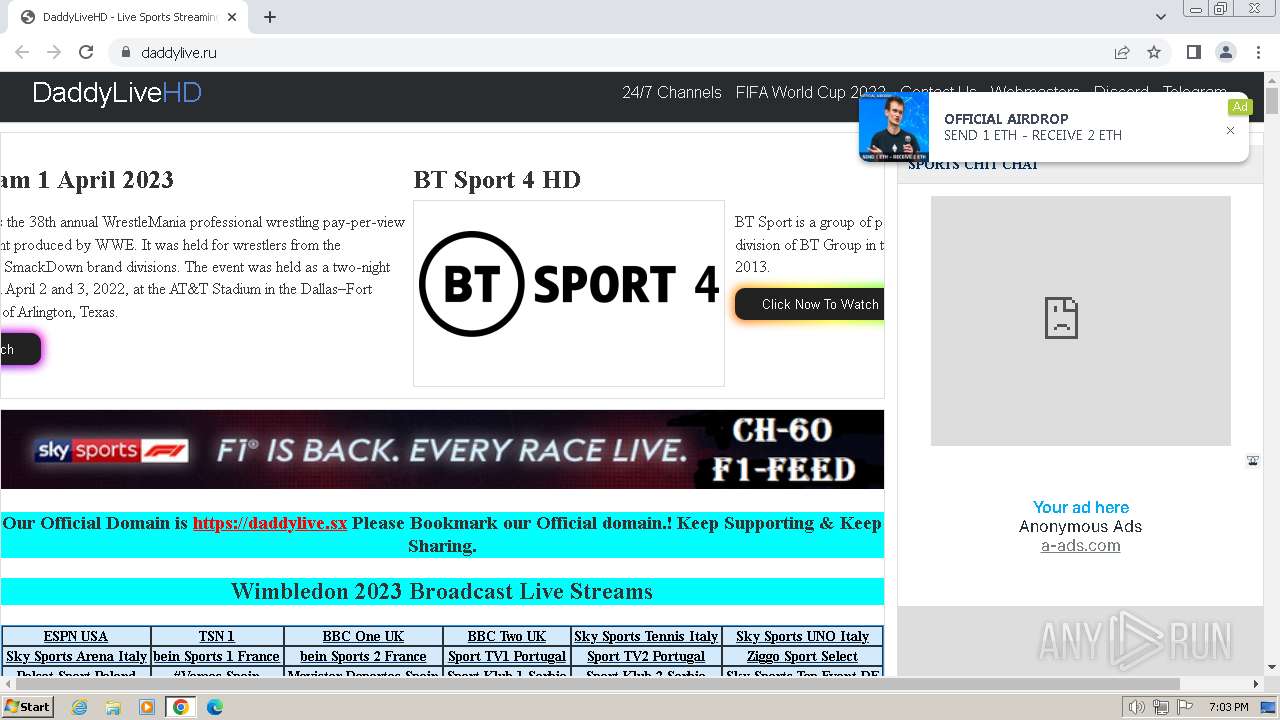The height and width of the screenshot is (720, 1280).
Task: Click the Chrome taskbar icon
Action: (181, 707)
